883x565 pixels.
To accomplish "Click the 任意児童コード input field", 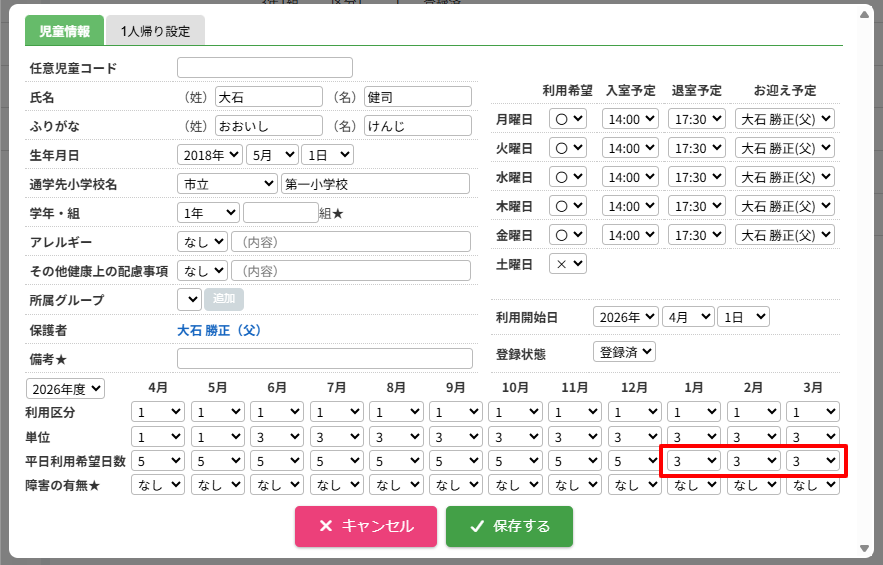I will [x=265, y=68].
